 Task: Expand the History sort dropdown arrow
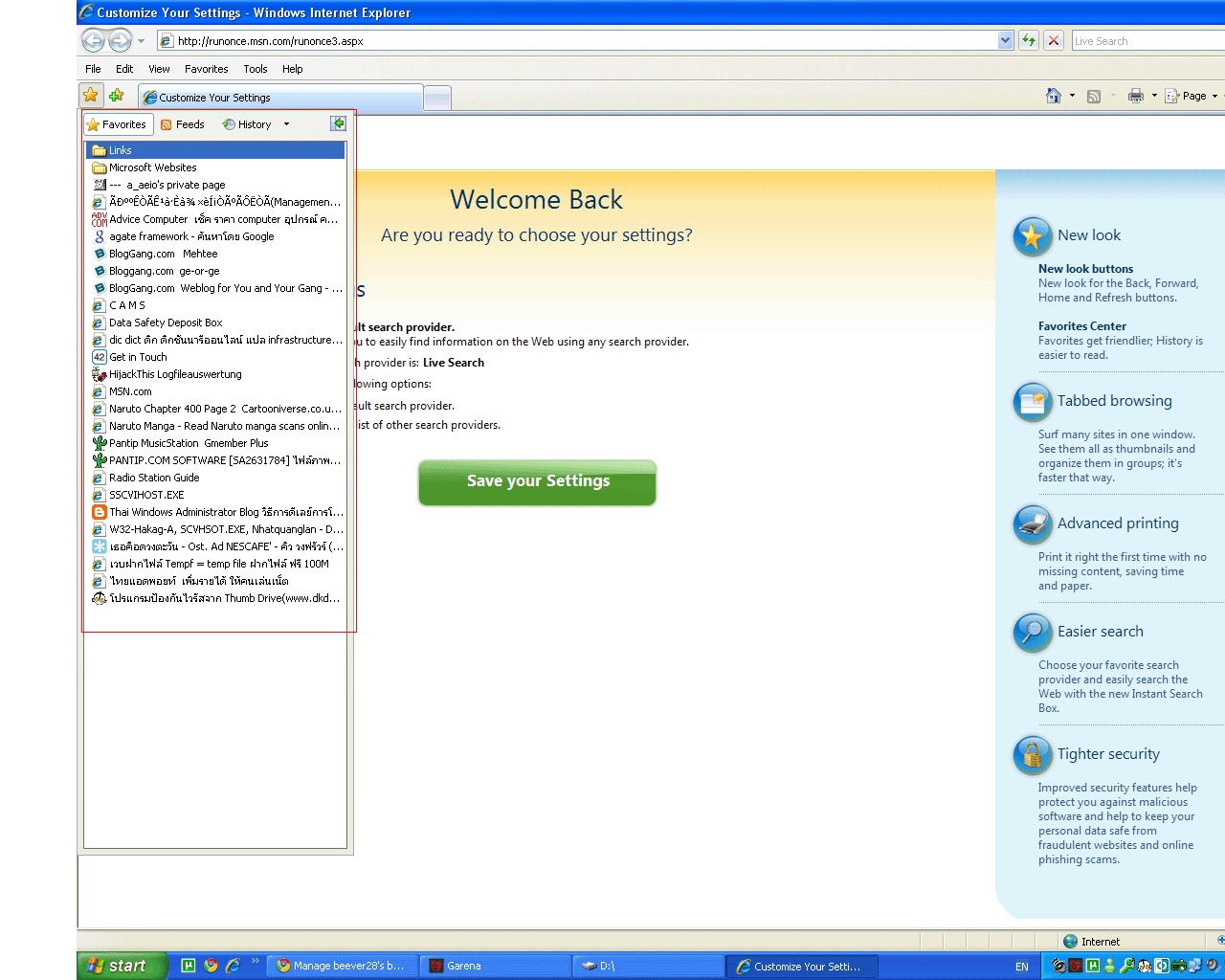click(286, 124)
